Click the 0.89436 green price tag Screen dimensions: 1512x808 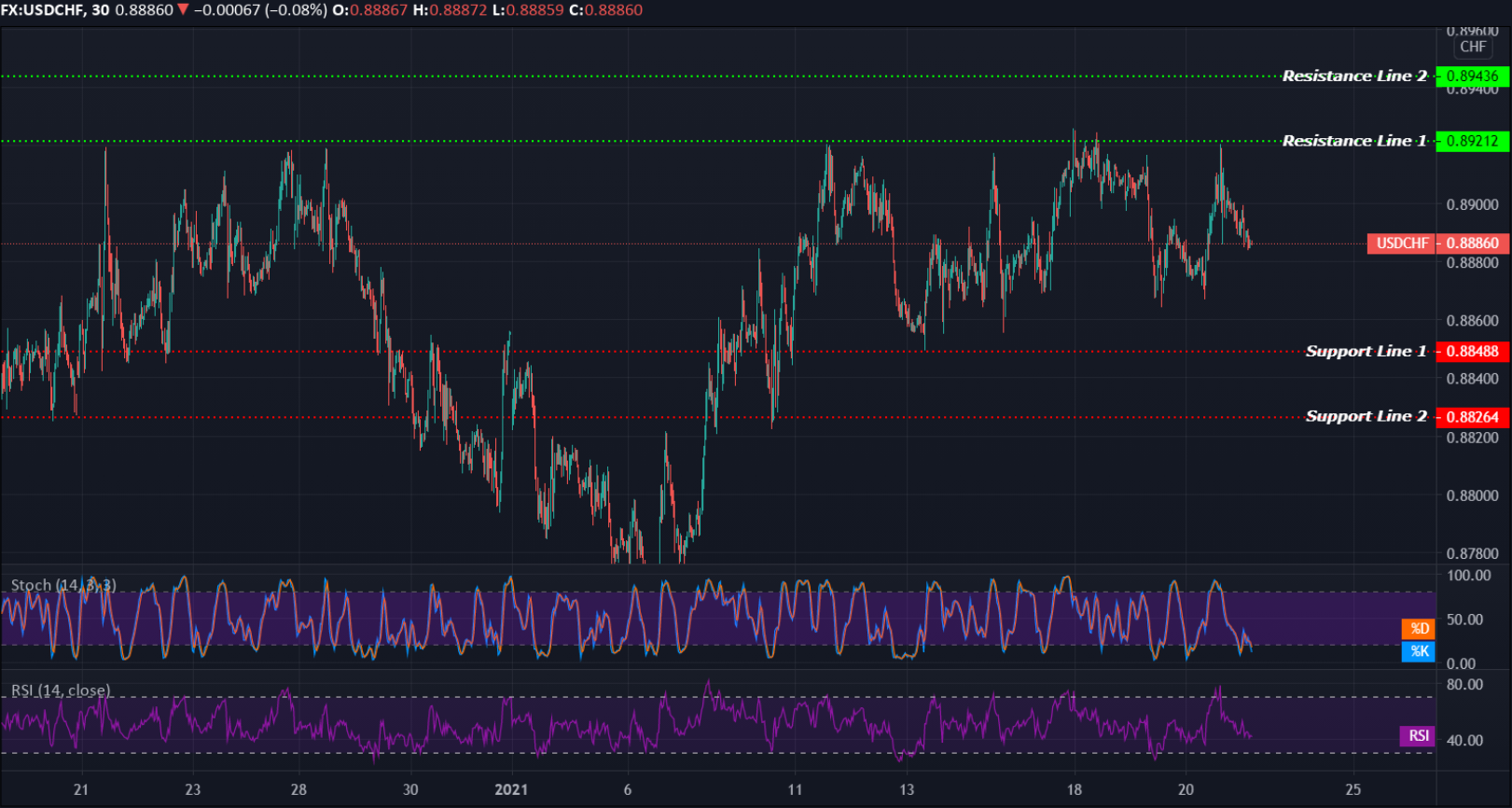(x=1473, y=77)
